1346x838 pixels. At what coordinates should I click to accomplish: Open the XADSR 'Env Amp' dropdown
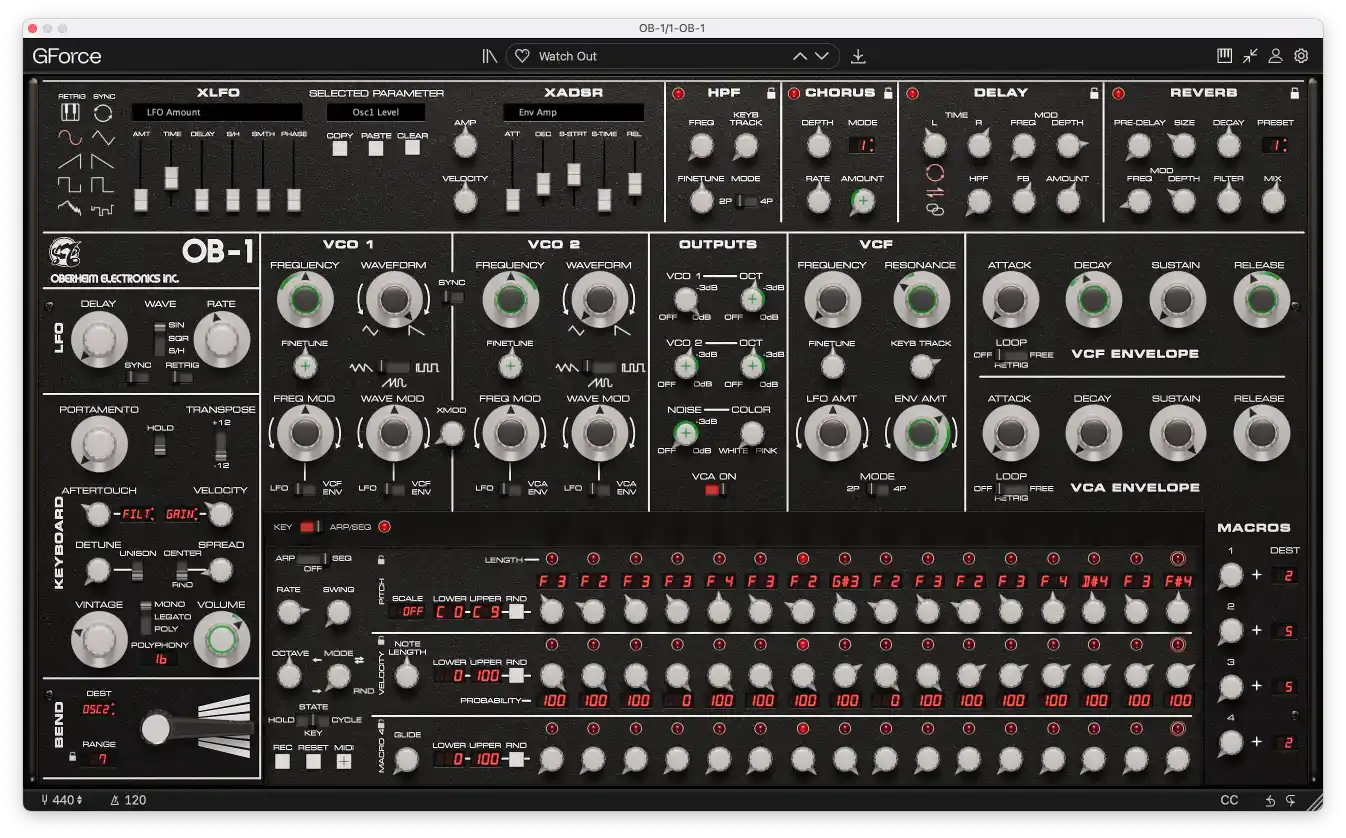pos(573,112)
